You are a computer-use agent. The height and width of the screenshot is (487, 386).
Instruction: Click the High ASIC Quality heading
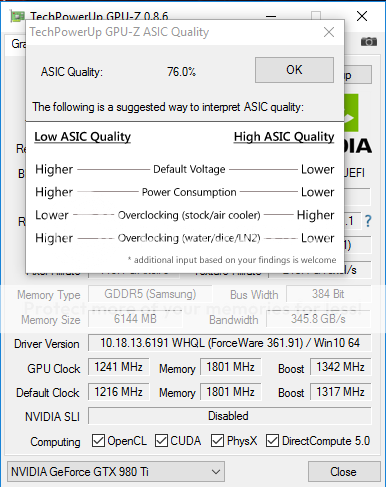284,137
